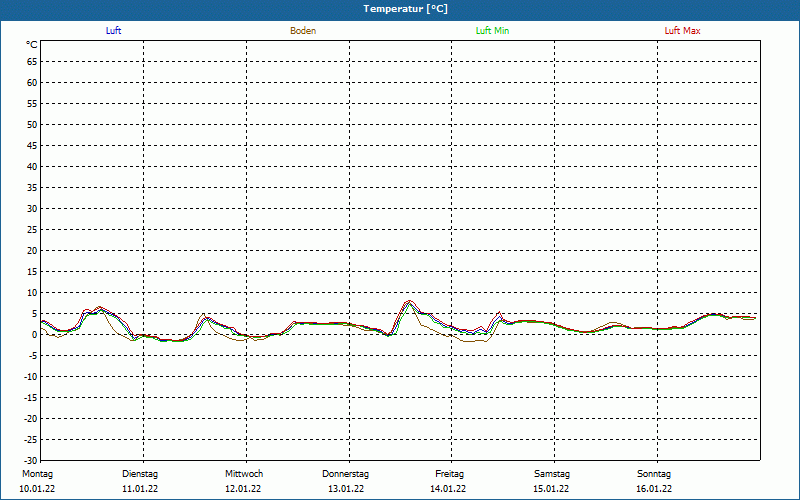
Task: Click the 'Mittwoch' day label
Action: click(244, 474)
